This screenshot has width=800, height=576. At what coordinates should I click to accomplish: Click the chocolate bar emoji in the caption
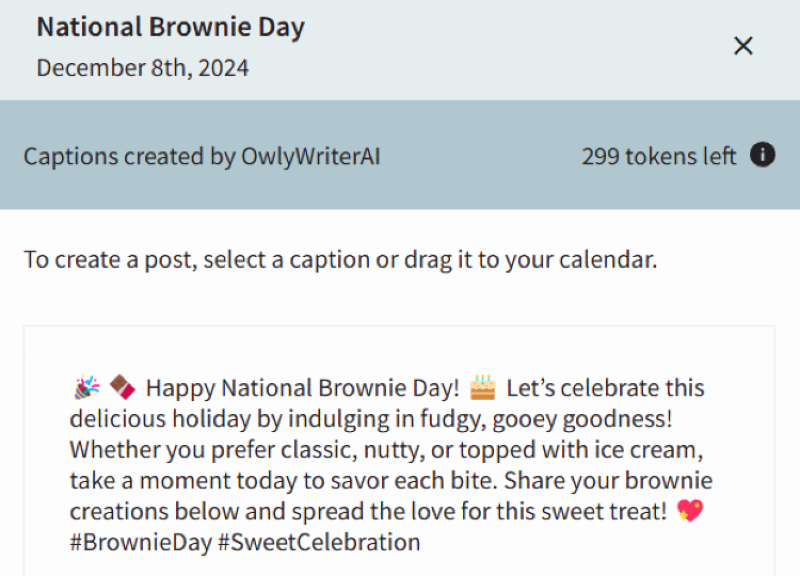pyautogui.click(x=120, y=386)
